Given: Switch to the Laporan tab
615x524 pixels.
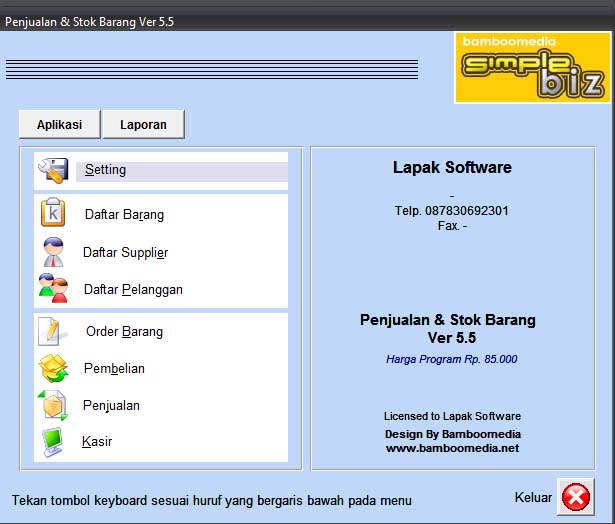Looking at the screenshot, I should (x=144, y=124).
